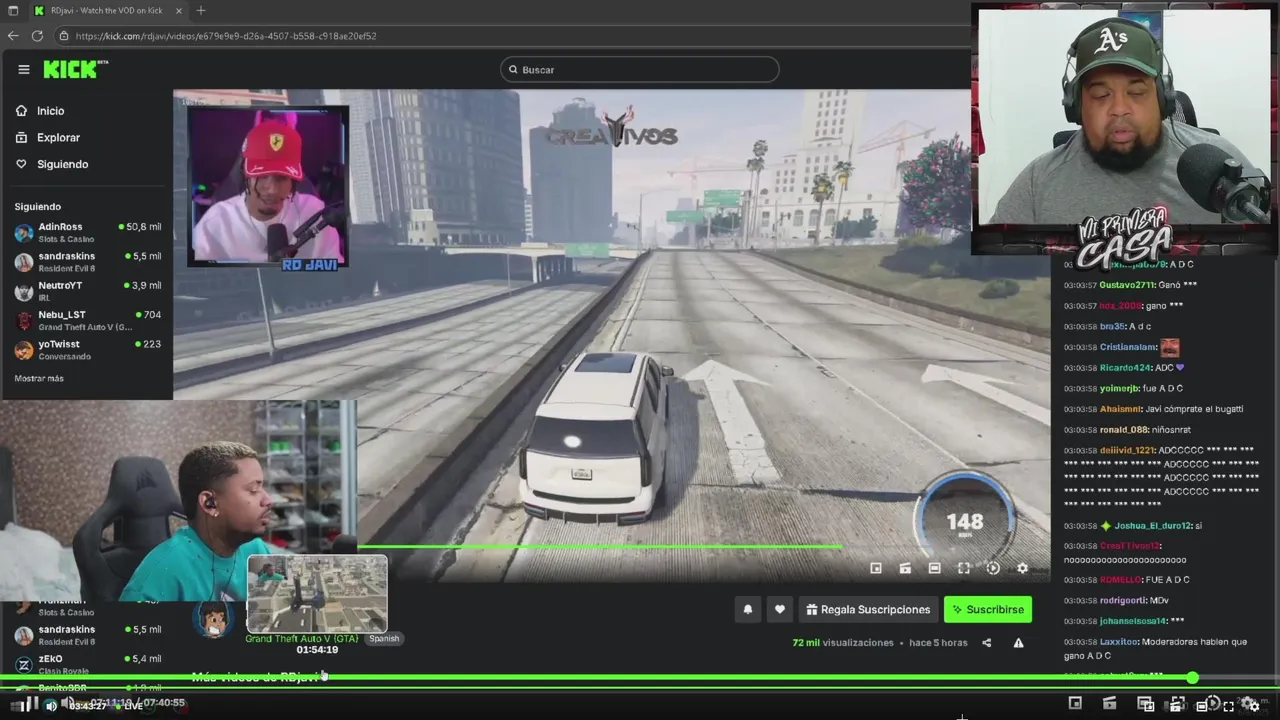1280x720 pixels.
Task: Open Nebu_LST channel in followed list
Action: click(88, 320)
